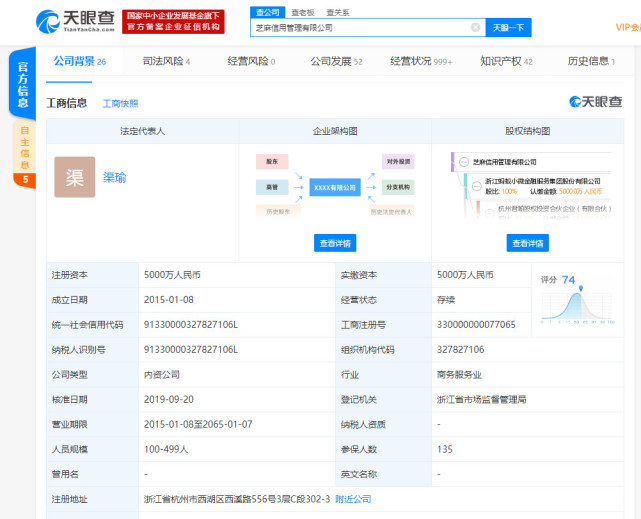
Task: Open the 附近公司 link
Action: [x=353, y=499]
